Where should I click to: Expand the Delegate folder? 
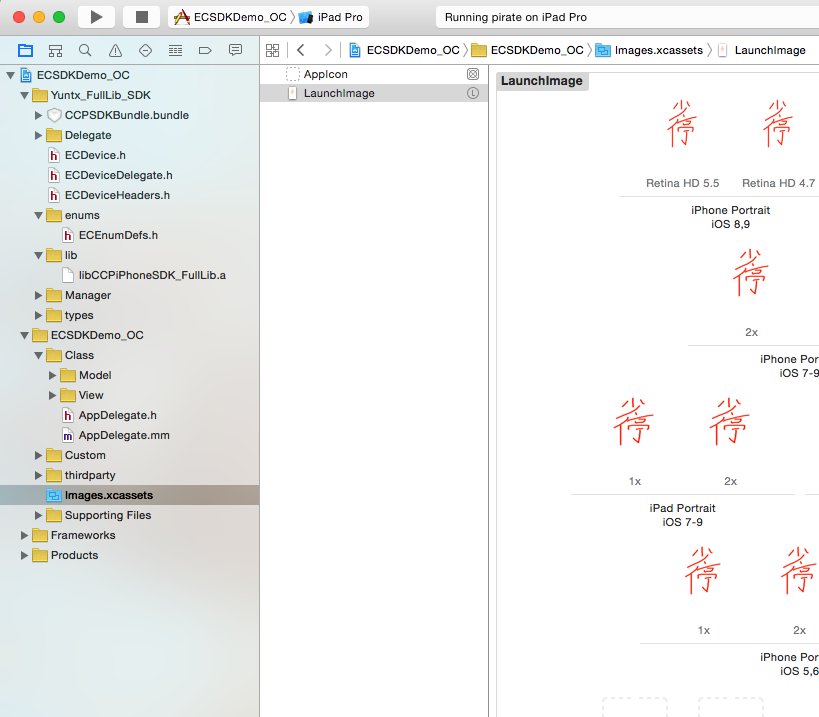click(38, 135)
